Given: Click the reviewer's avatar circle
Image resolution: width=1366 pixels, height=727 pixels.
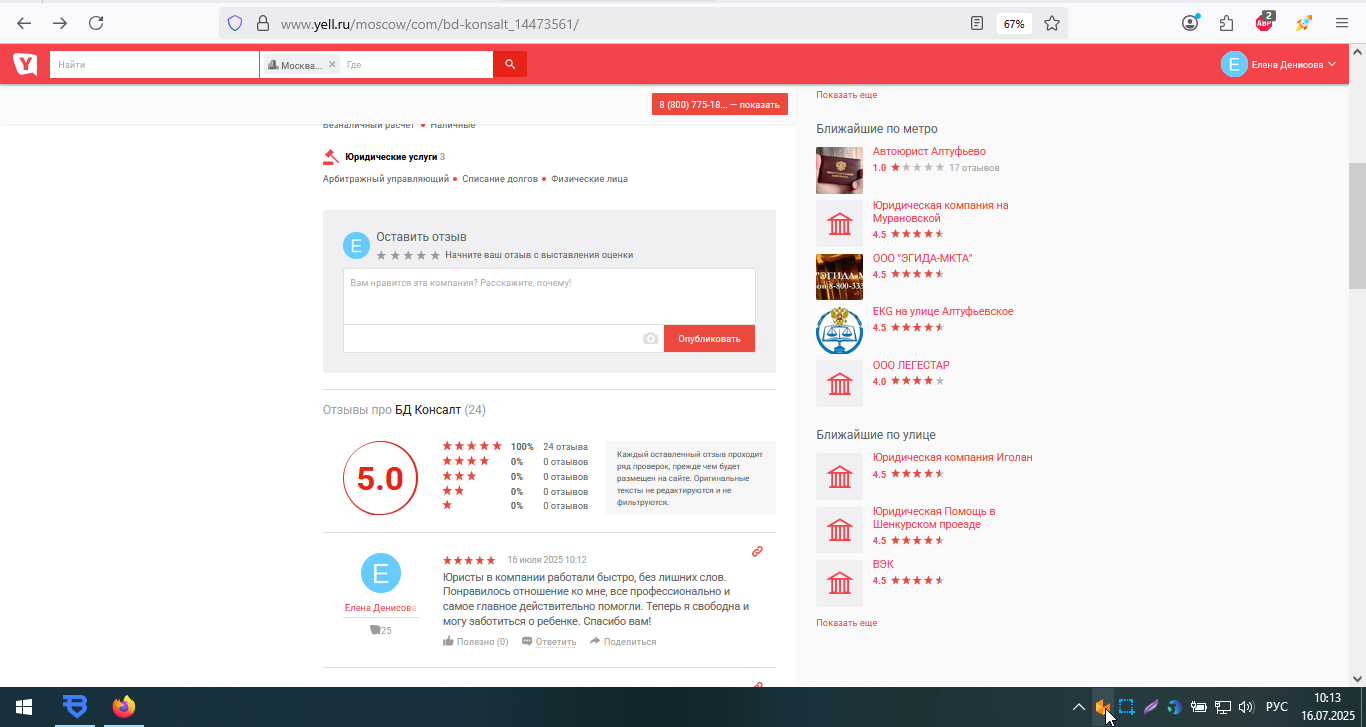Looking at the screenshot, I should coord(380,573).
